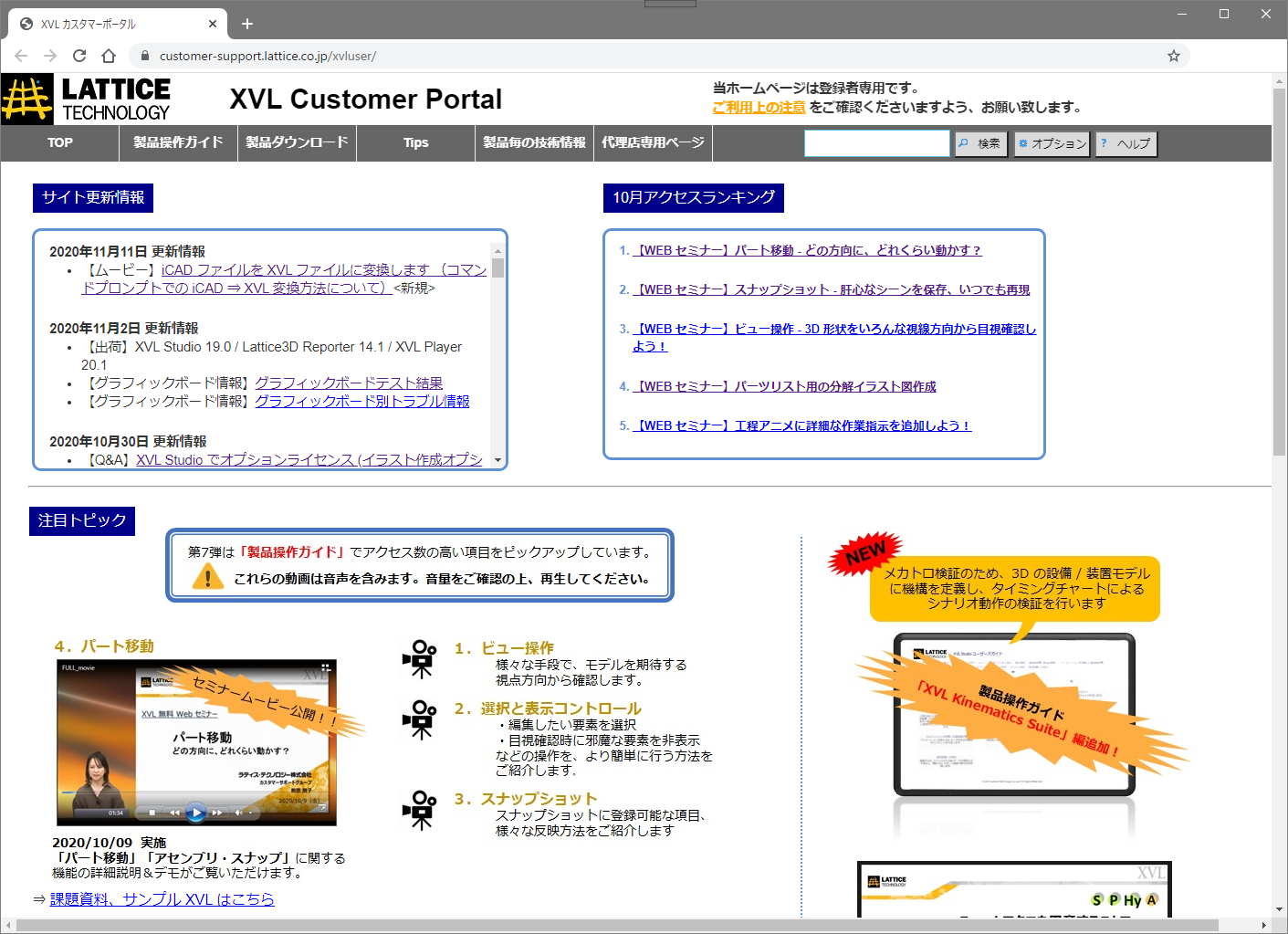This screenshot has height=934, width=1288.
Task: Click the down arrow of the update-info scrollbar
Action: click(497, 460)
